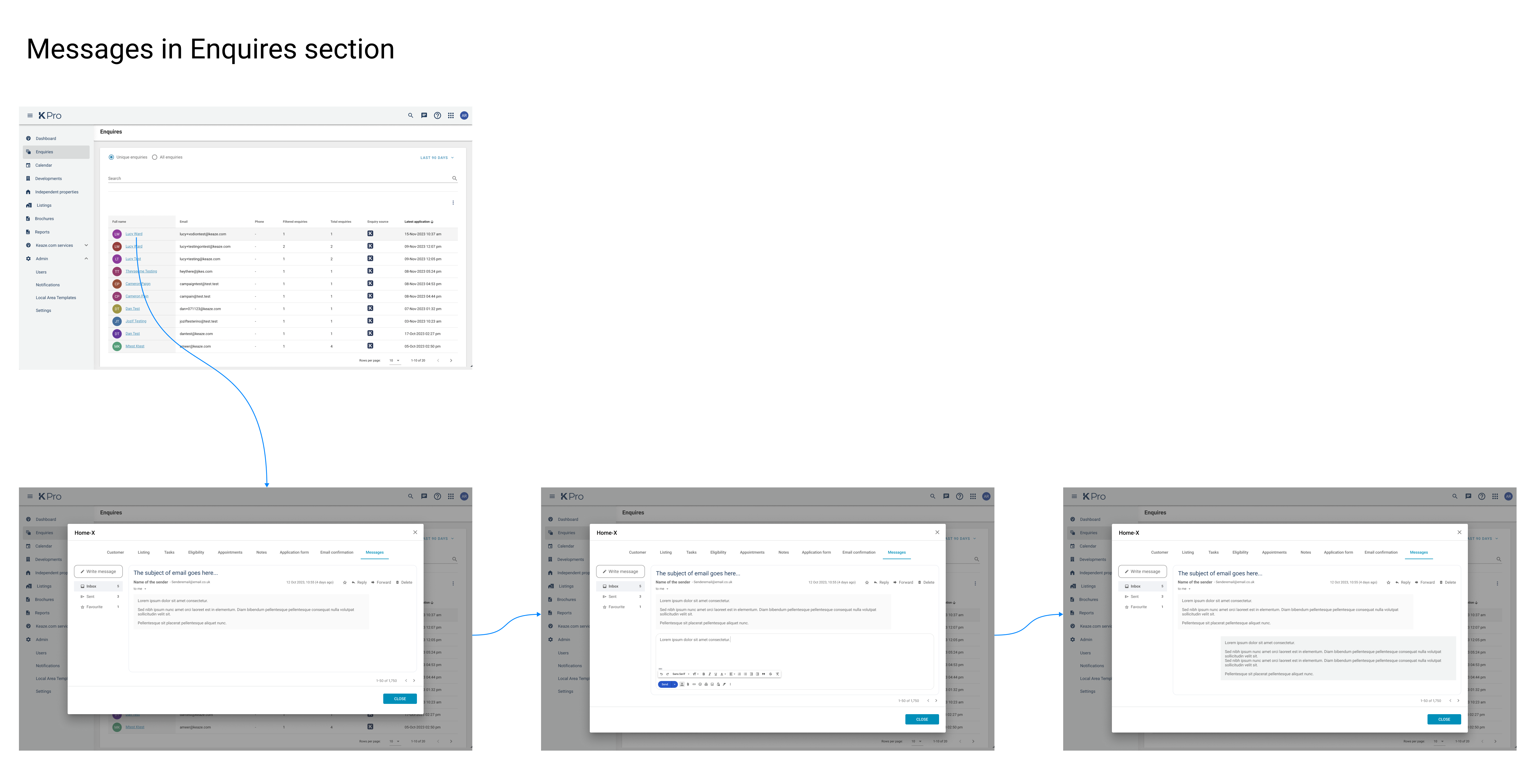Collapse the Admin section in the sidebar
This screenshot has width=1538, height=784.
87,258
